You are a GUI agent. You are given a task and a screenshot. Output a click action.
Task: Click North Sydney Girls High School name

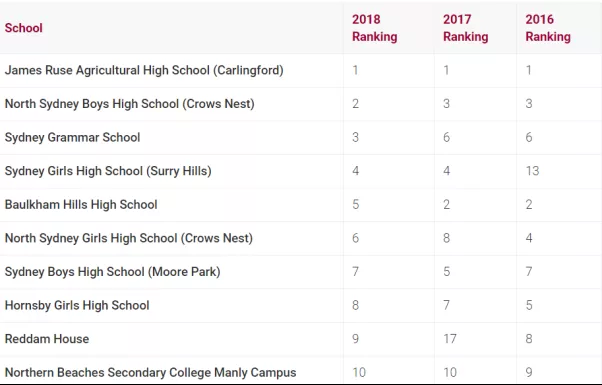[129, 238]
